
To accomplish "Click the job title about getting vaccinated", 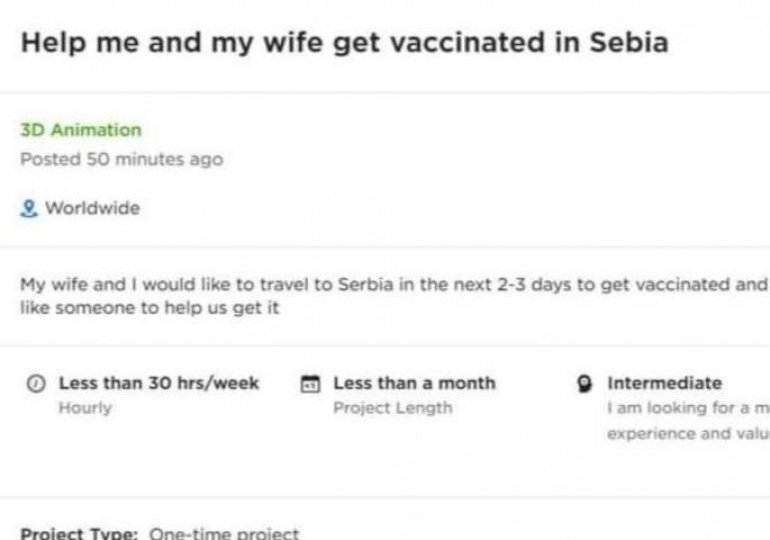I will click(344, 45).
